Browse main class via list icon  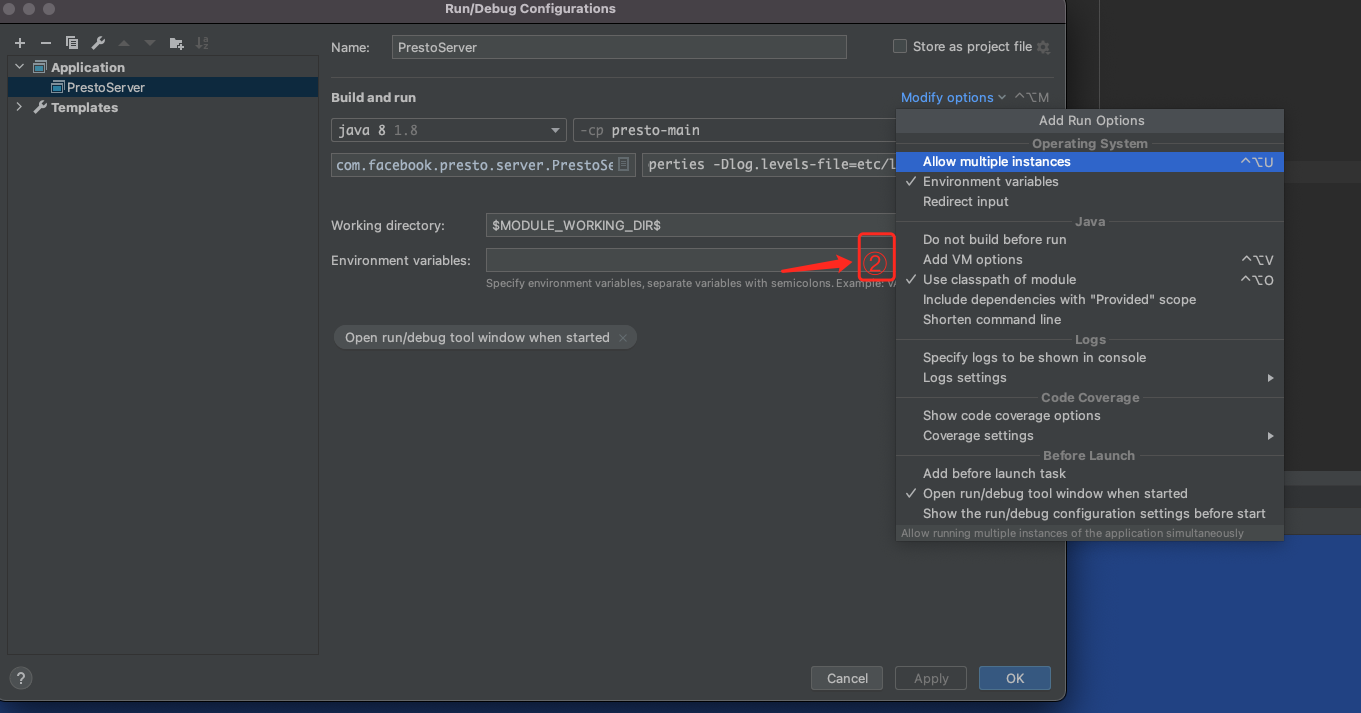624,164
